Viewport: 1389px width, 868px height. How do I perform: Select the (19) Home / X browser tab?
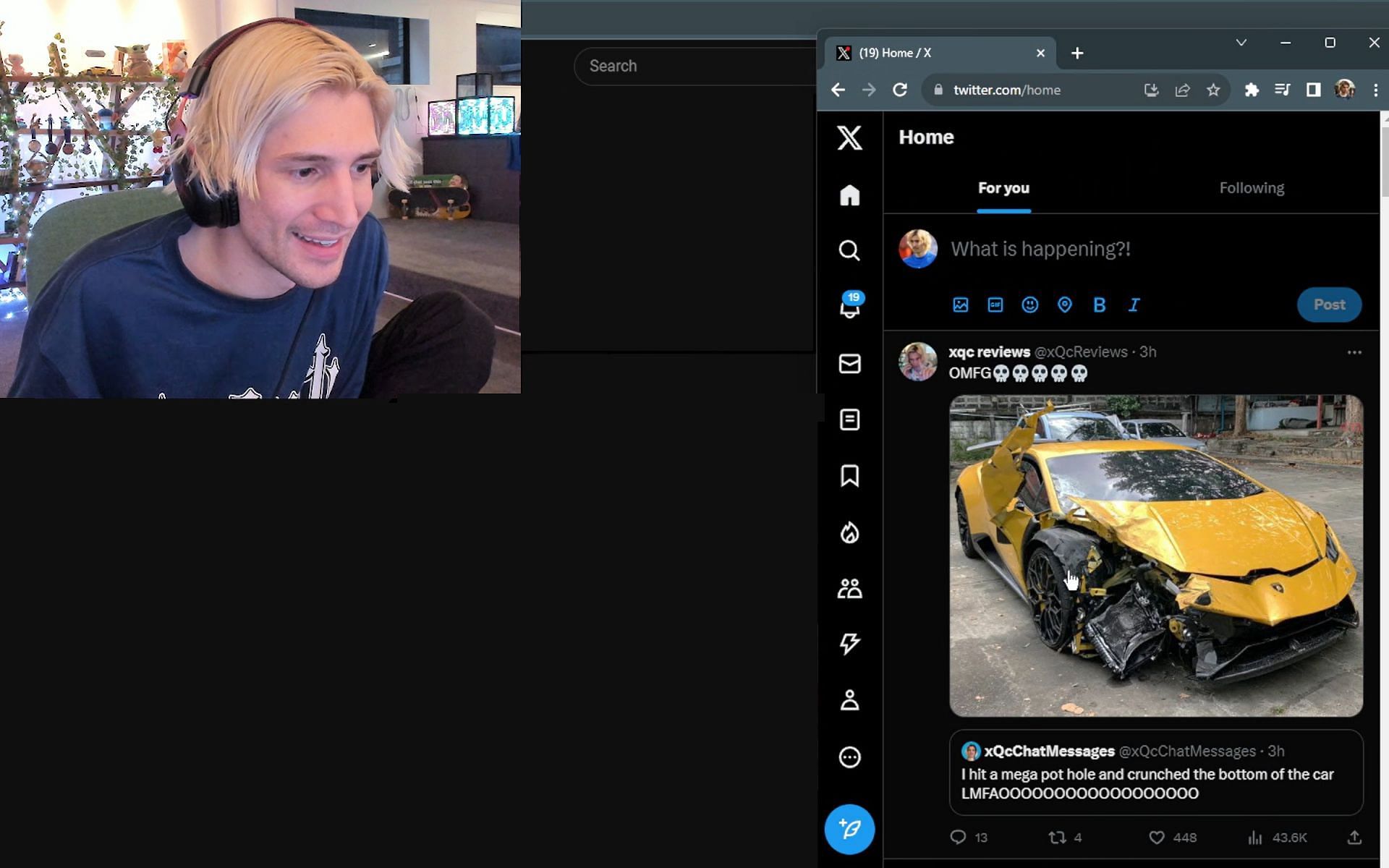click(940, 53)
